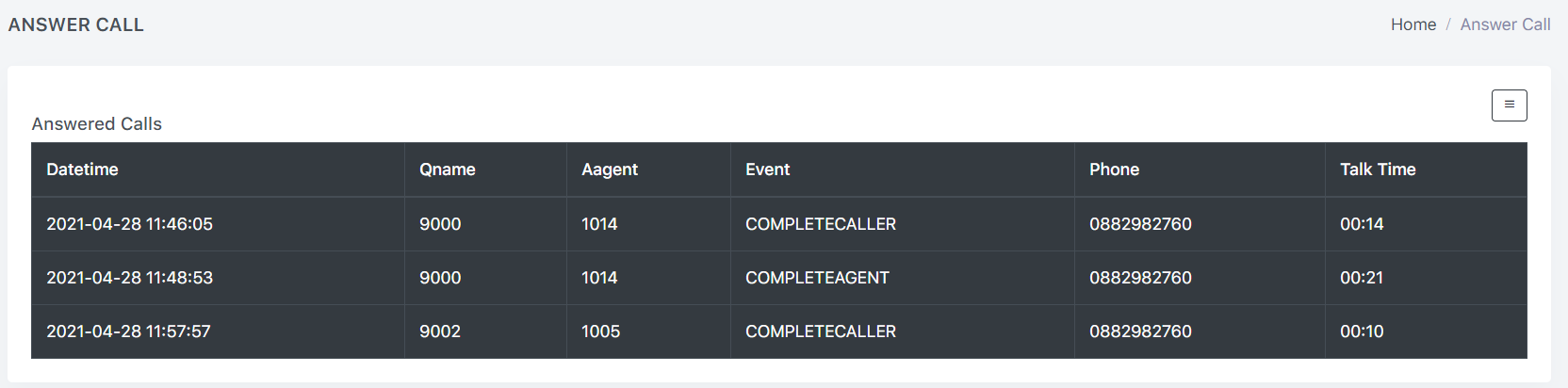Click the phone number in the last row
The image size is (1568, 388).
[1140, 331]
